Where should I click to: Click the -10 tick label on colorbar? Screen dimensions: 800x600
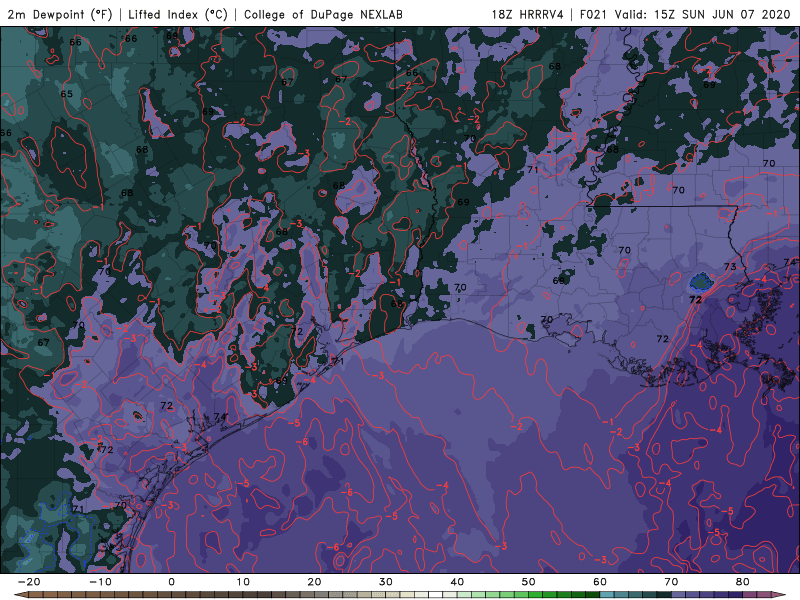(x=100, y=582)
